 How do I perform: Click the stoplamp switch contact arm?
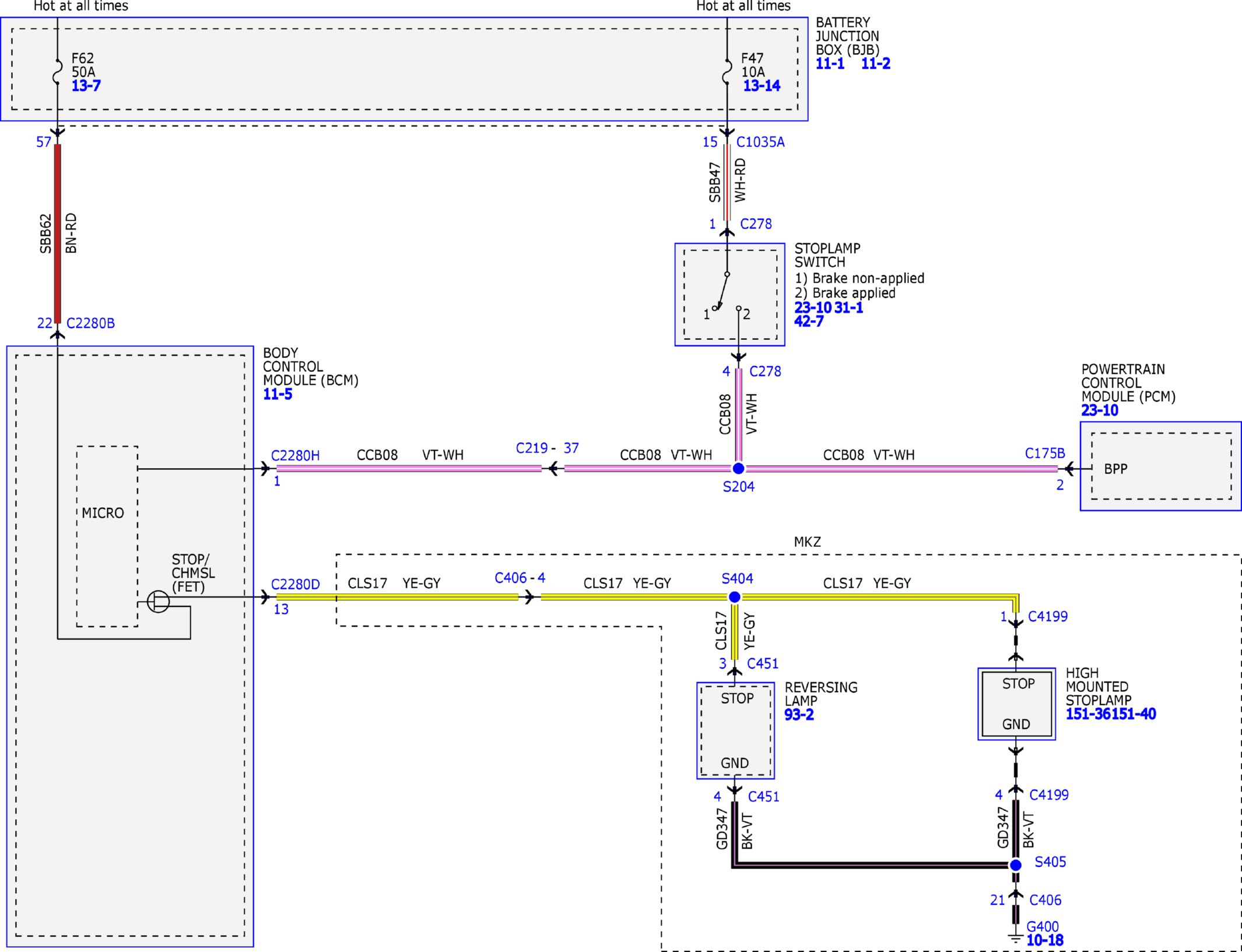722,291
